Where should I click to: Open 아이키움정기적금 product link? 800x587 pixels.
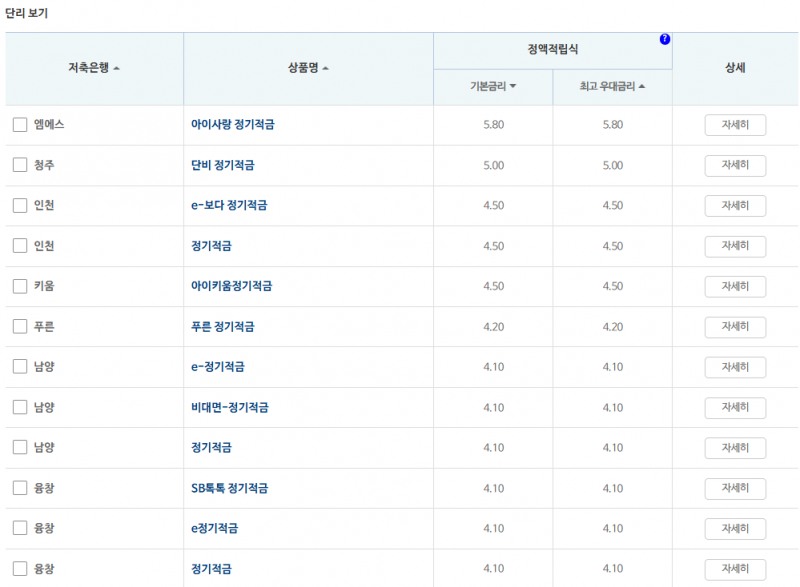coord(232,286)
